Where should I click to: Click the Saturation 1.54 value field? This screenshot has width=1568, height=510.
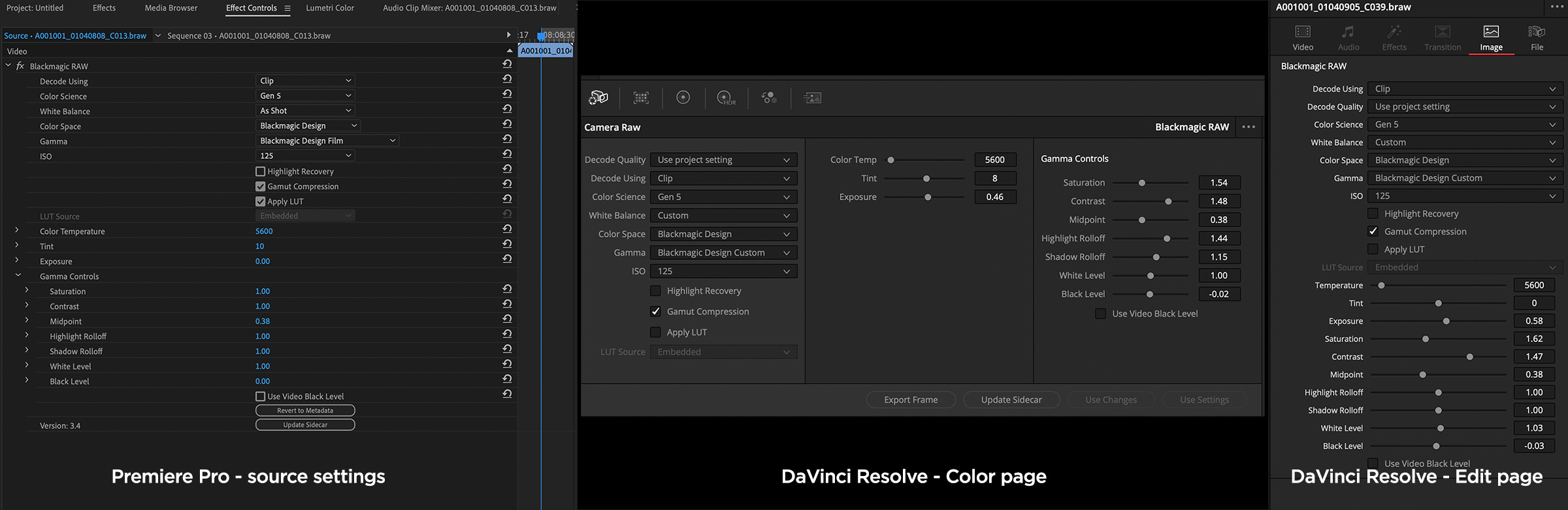(1219, 182)
